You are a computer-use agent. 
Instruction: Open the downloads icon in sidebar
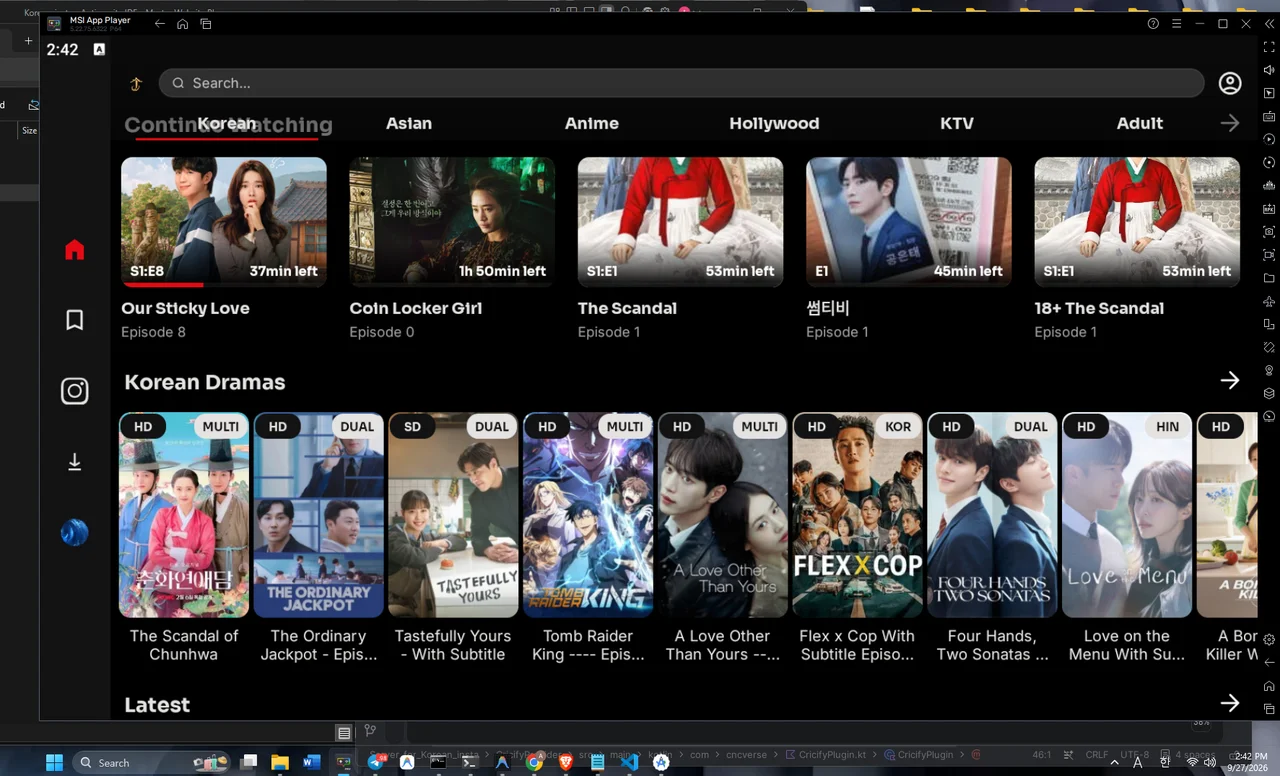[74, 462]
